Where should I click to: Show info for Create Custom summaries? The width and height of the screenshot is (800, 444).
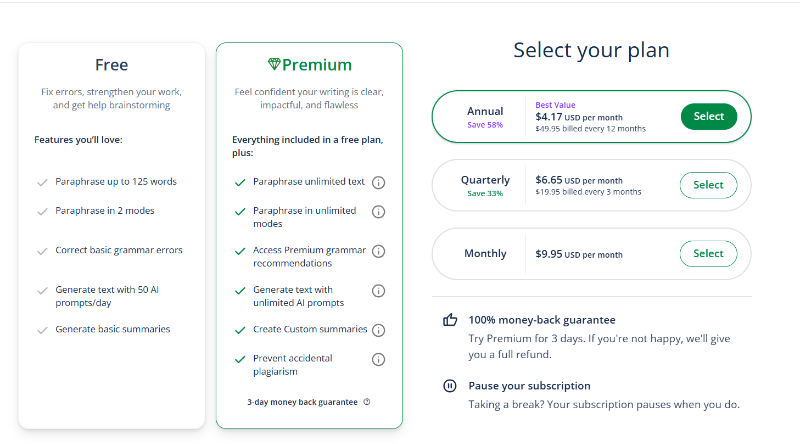[378, 329]
